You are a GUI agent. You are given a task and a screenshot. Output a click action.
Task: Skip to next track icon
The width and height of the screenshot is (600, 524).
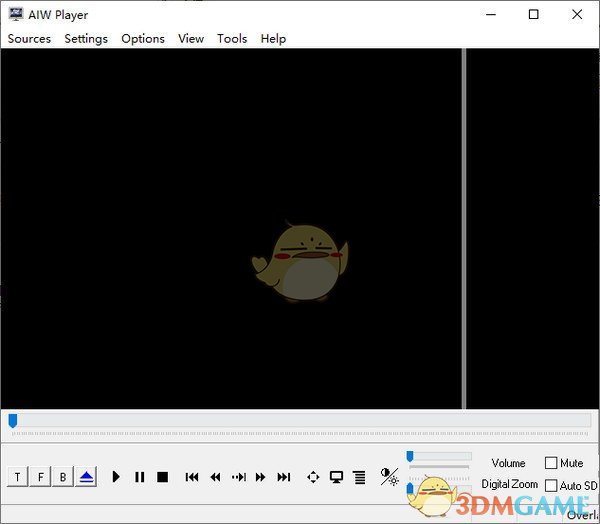(x=283, y=477)
